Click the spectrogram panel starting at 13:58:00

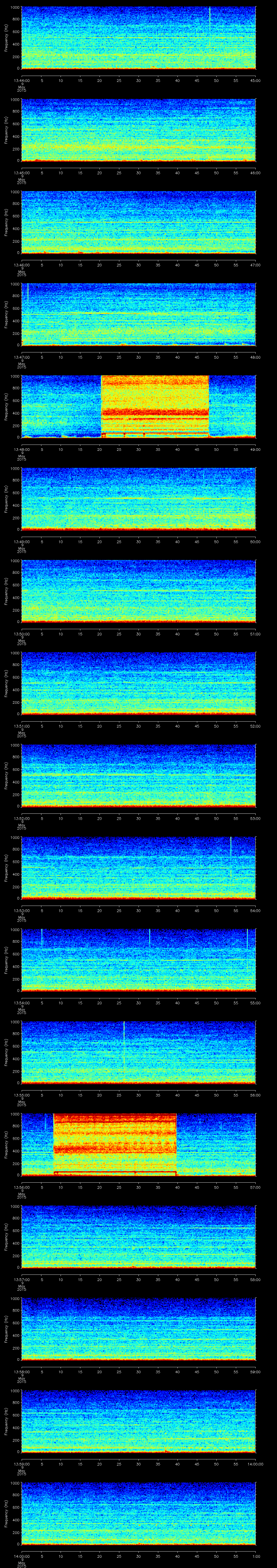[x=138, y=1329]
